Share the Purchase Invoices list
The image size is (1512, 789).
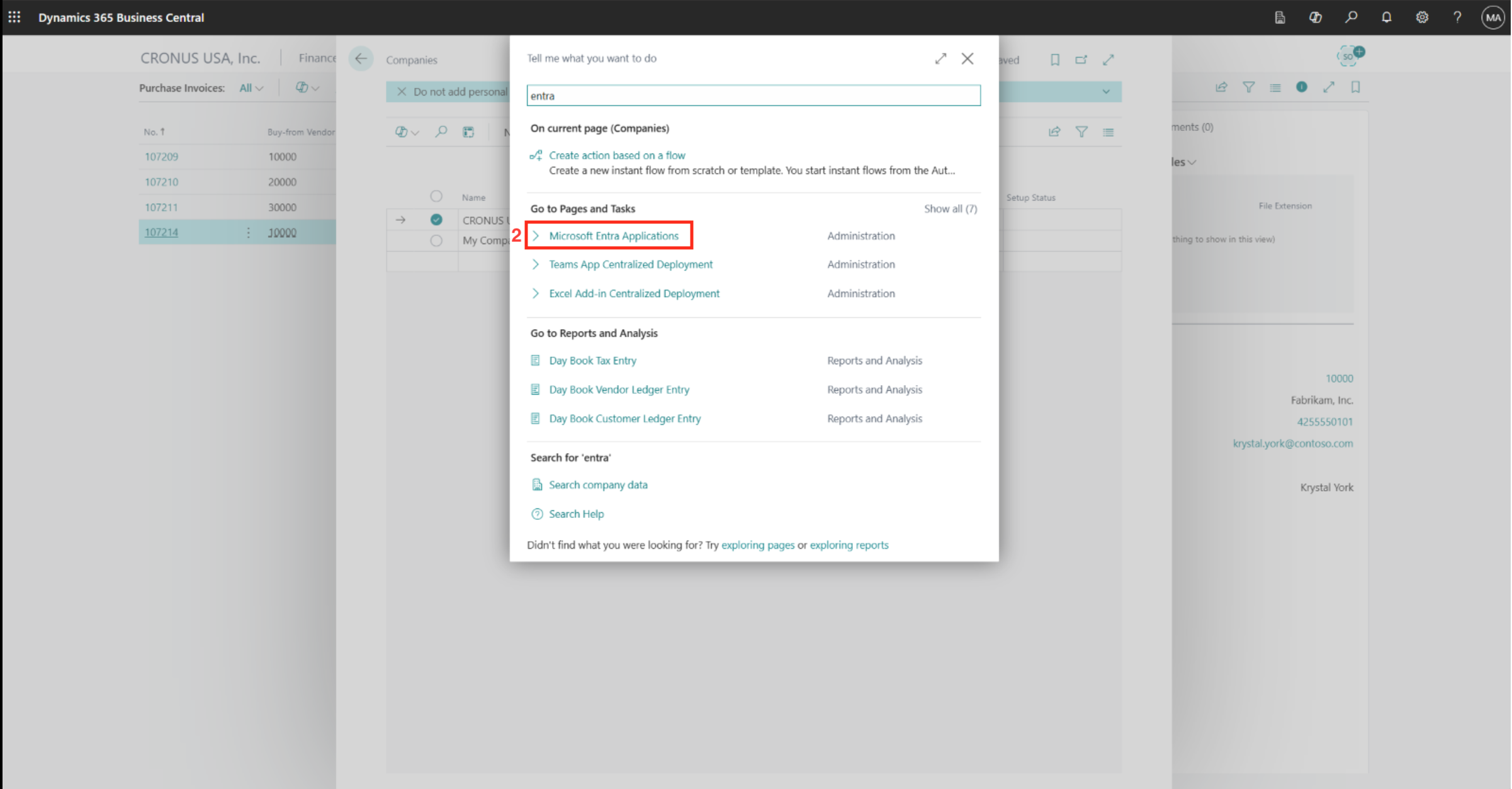(1221, 87)
